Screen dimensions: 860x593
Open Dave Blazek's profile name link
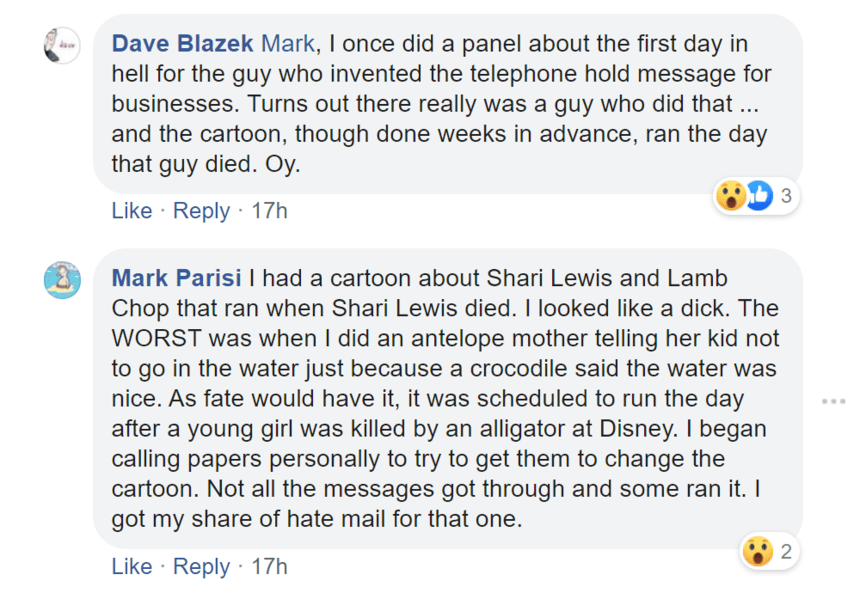coord(183,44)
